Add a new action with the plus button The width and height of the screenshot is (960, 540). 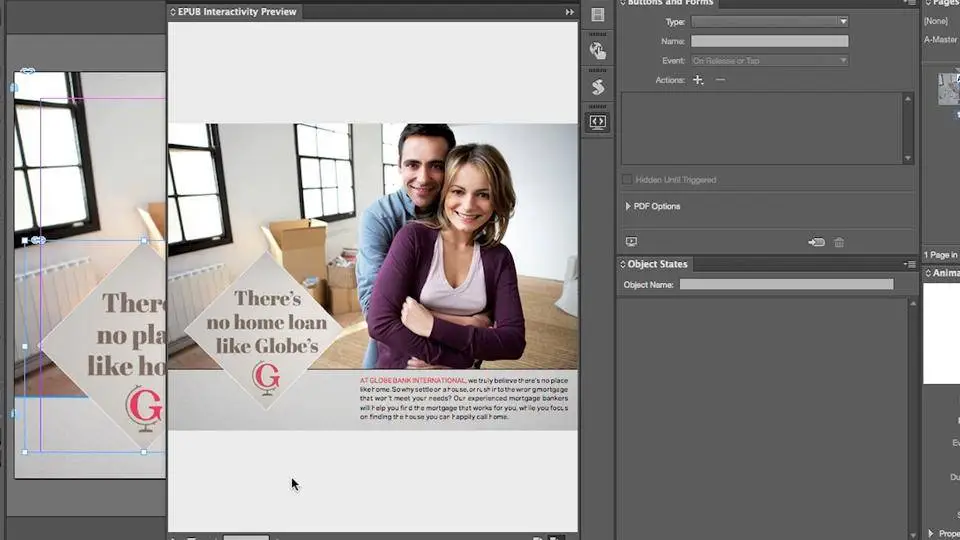point(698,80)
